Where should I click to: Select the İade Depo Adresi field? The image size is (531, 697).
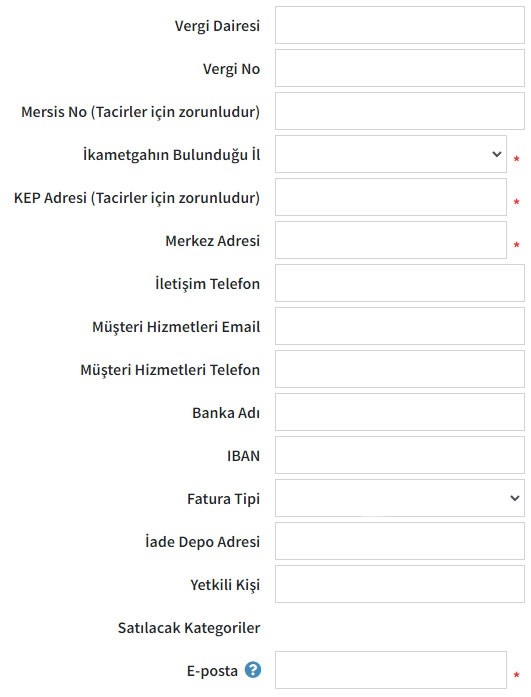tap(399, 541)
